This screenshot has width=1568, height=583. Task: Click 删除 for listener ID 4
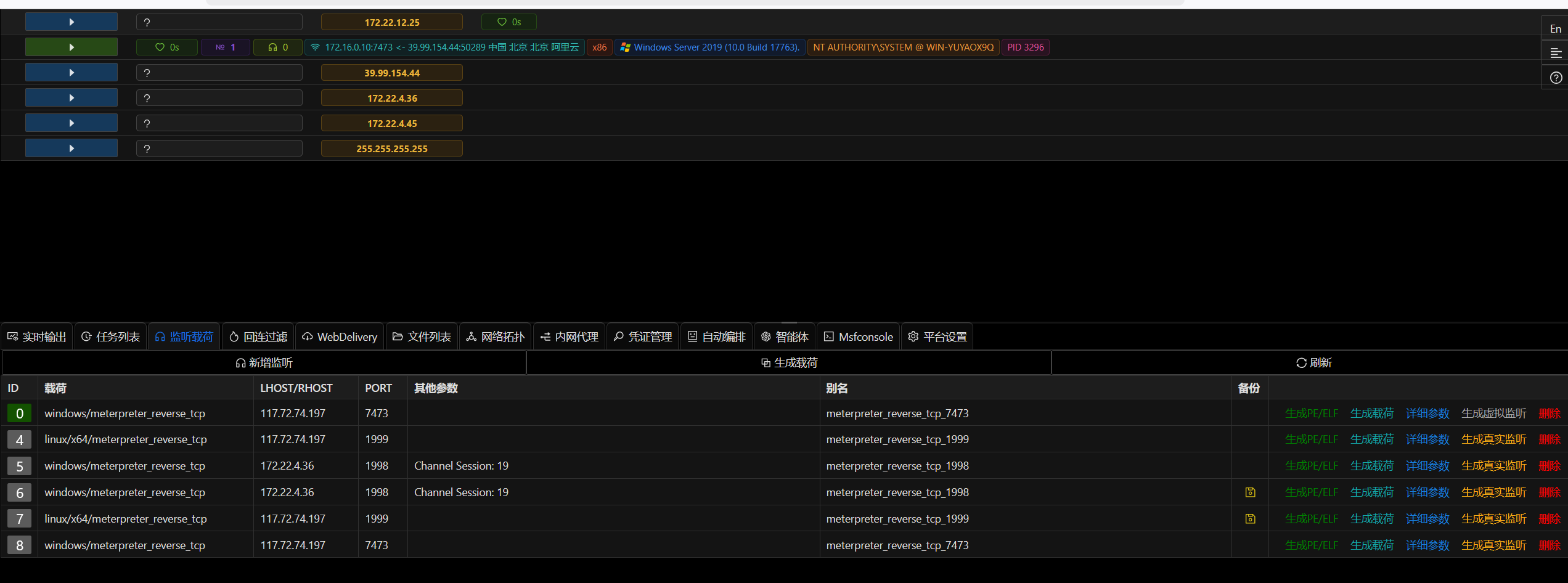[1549, 439]
